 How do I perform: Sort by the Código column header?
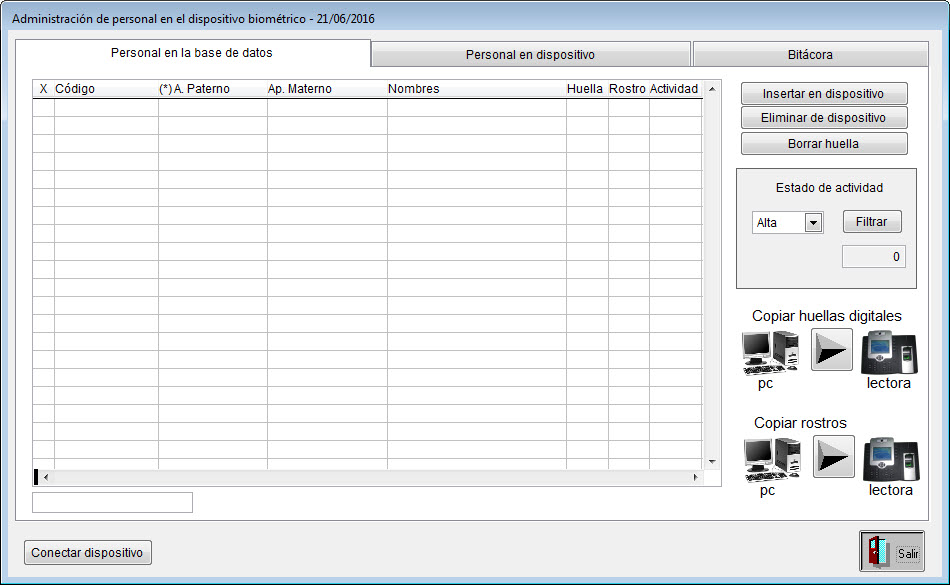coord(75,89)
